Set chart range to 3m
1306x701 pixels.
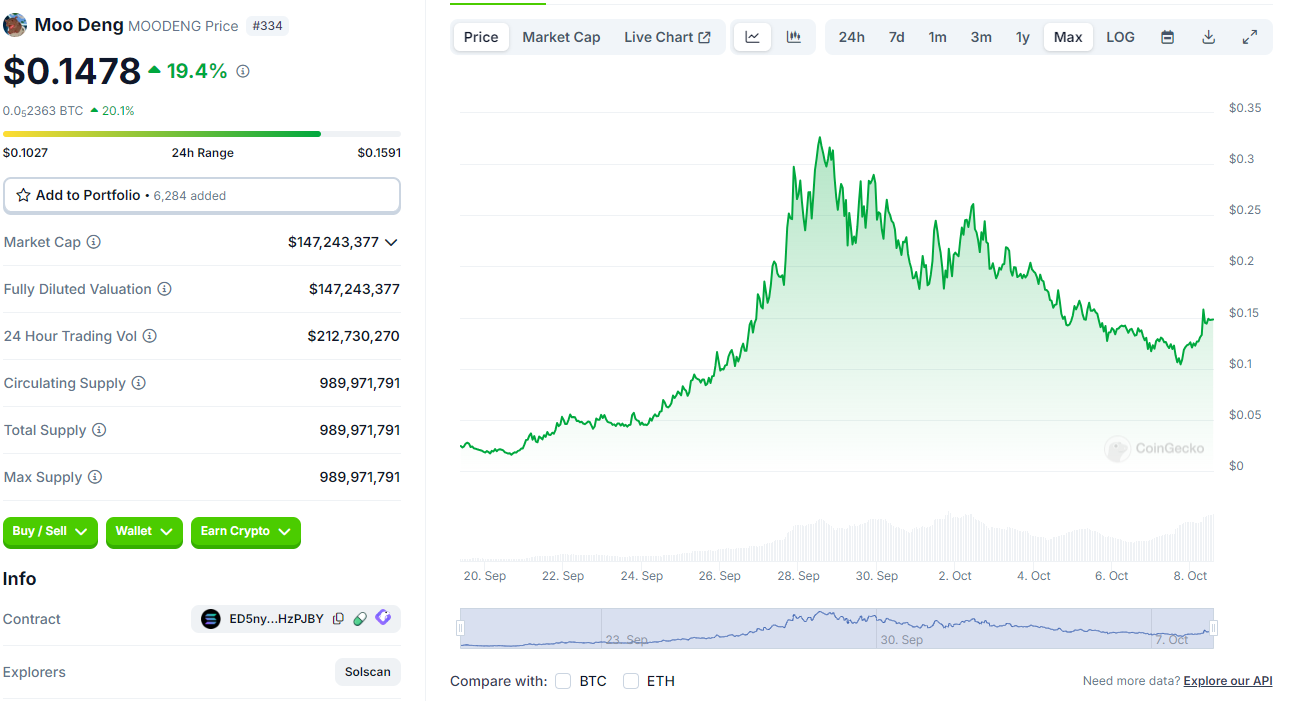pos(981,37)
